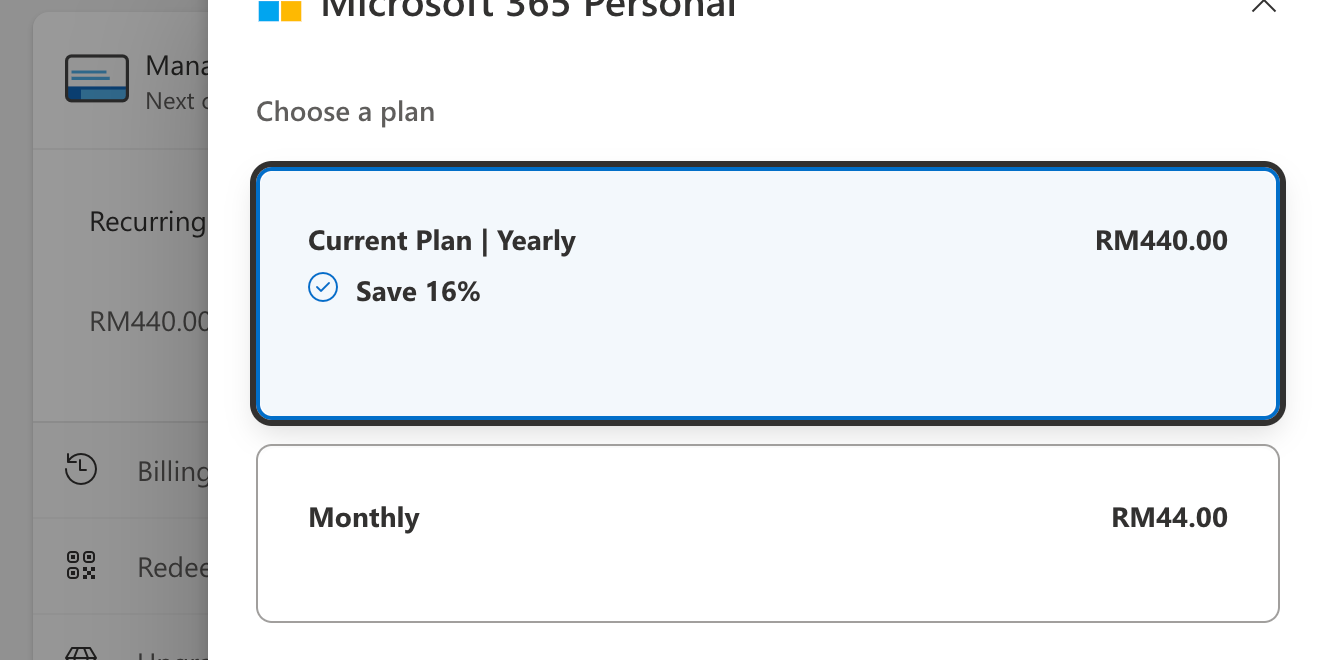Viewport: 1326px width, 660px height.
Task: Click the circled checkmark beside Save 16%
Action: coord(323,288)
